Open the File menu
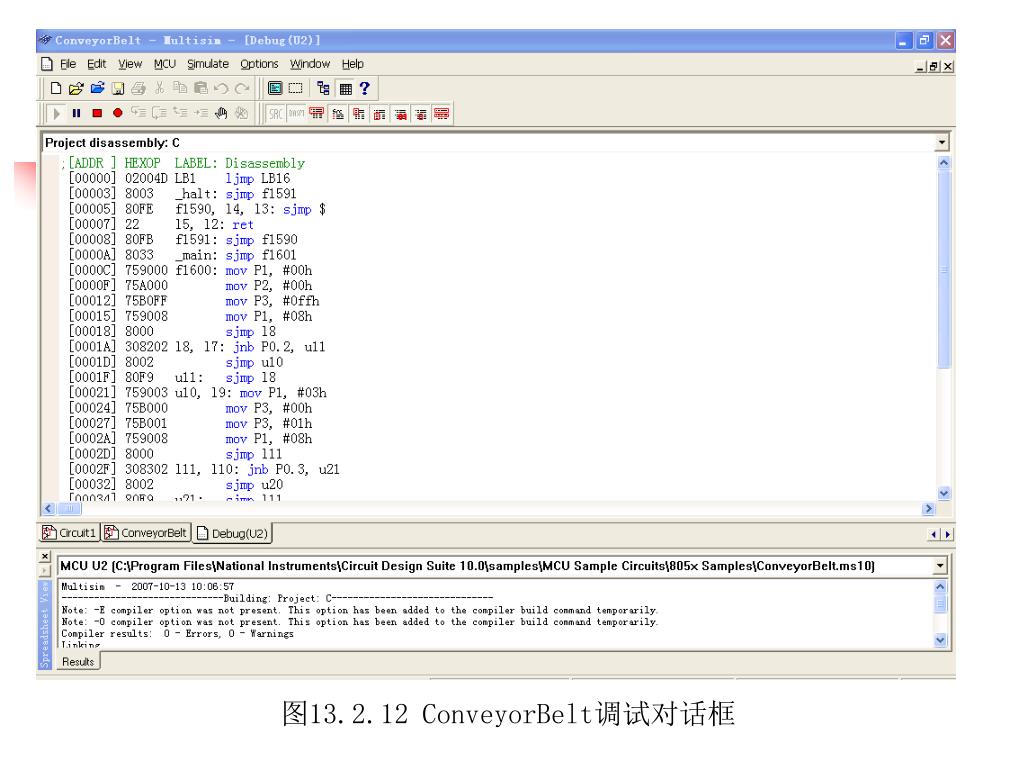Image resolution: width=1024 pixels, height=768 pixels. [x=68, y=64]
